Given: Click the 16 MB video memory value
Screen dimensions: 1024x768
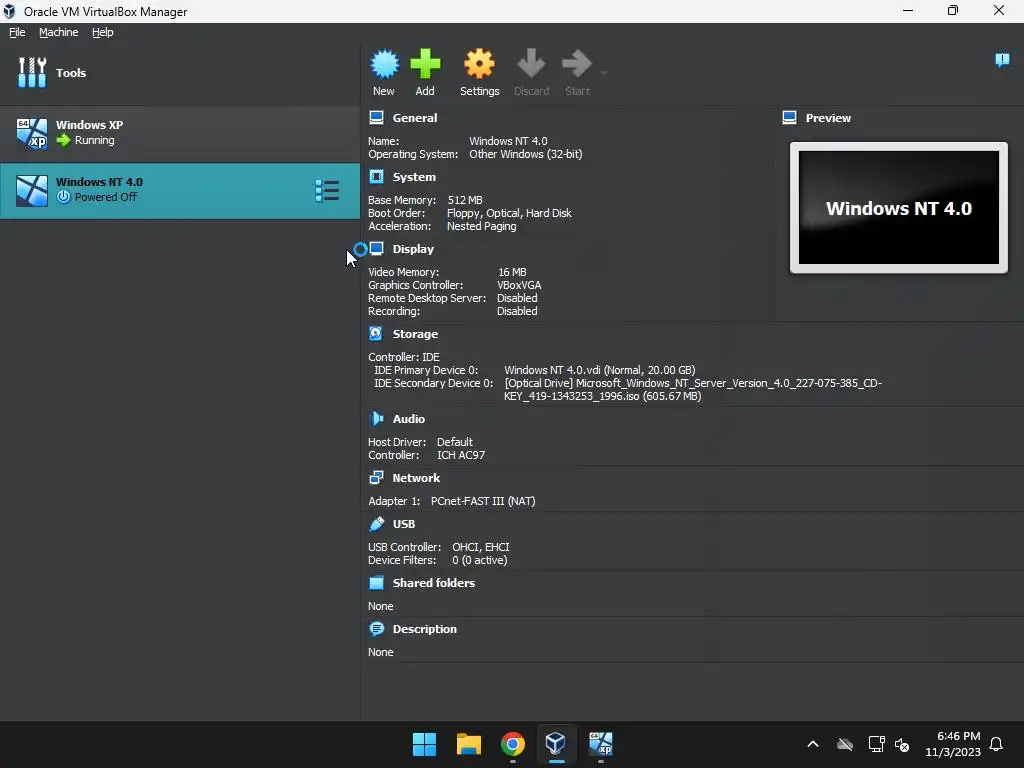Looking at the screenshot, I should coord(512,272).
